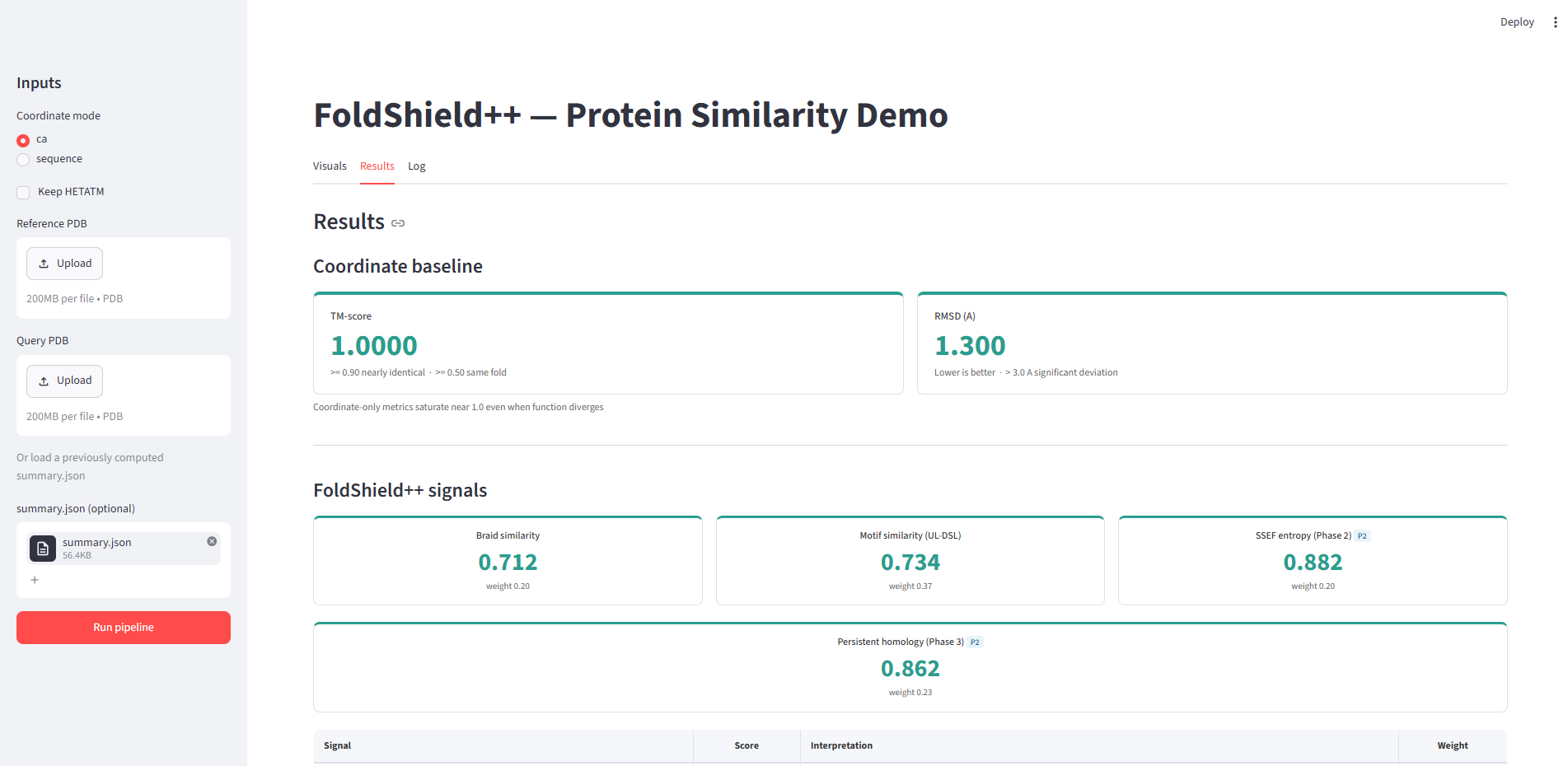This screenshot has height=766, width=1568.
Task: Sort table by Score column header
Action: coord(747,746)
